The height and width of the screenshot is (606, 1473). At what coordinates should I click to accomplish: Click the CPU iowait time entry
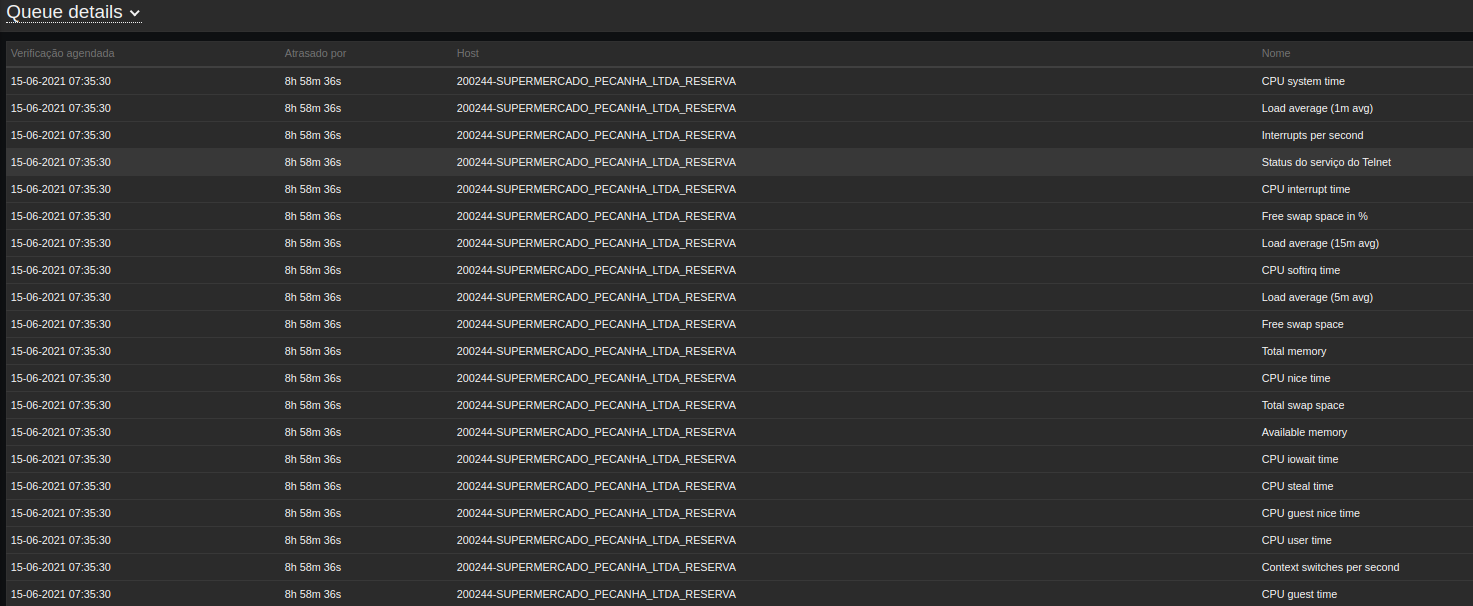(x=1300, y=459)
